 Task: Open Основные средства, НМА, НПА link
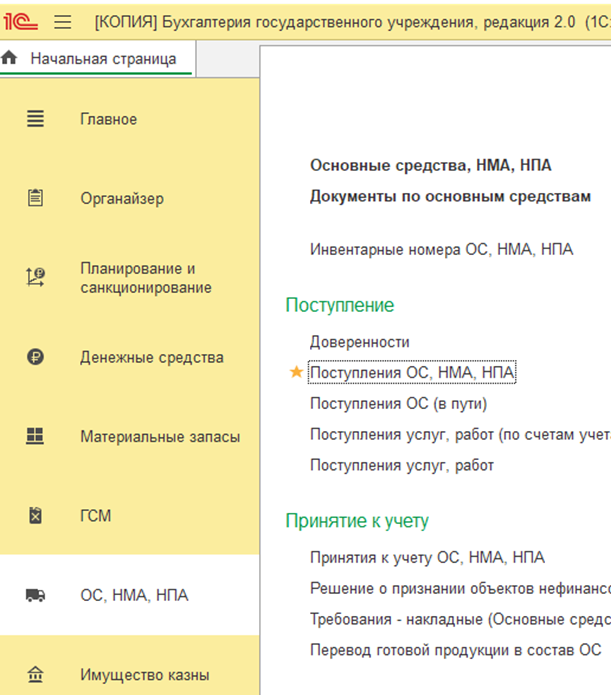click(431, 165)
